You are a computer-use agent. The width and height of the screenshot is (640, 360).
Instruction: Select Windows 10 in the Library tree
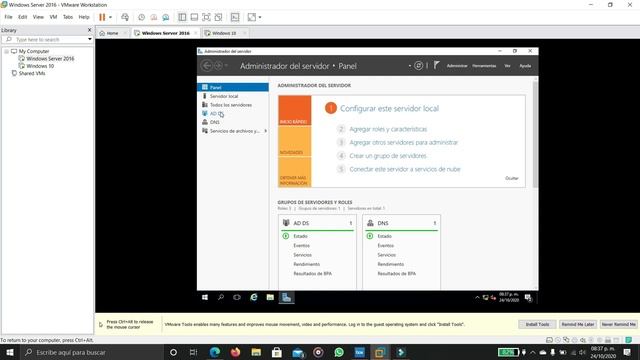[40, 66]
